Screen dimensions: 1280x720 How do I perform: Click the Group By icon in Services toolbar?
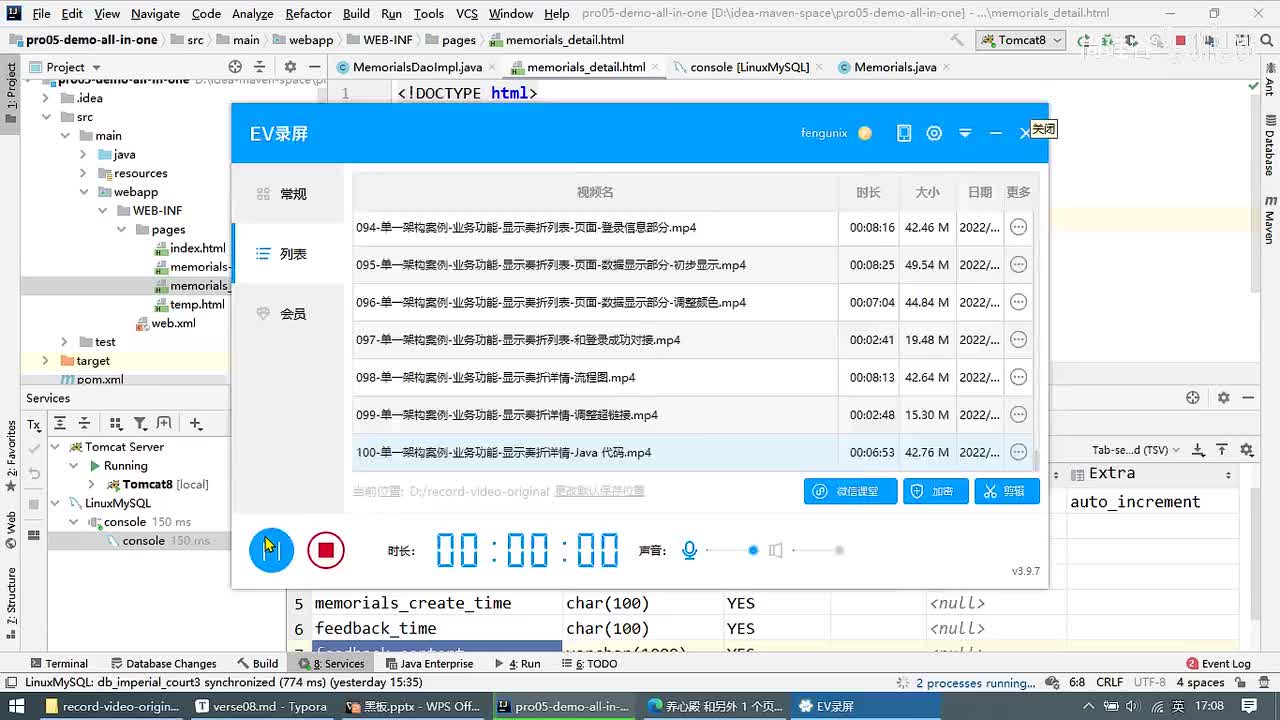coord(116,424)
